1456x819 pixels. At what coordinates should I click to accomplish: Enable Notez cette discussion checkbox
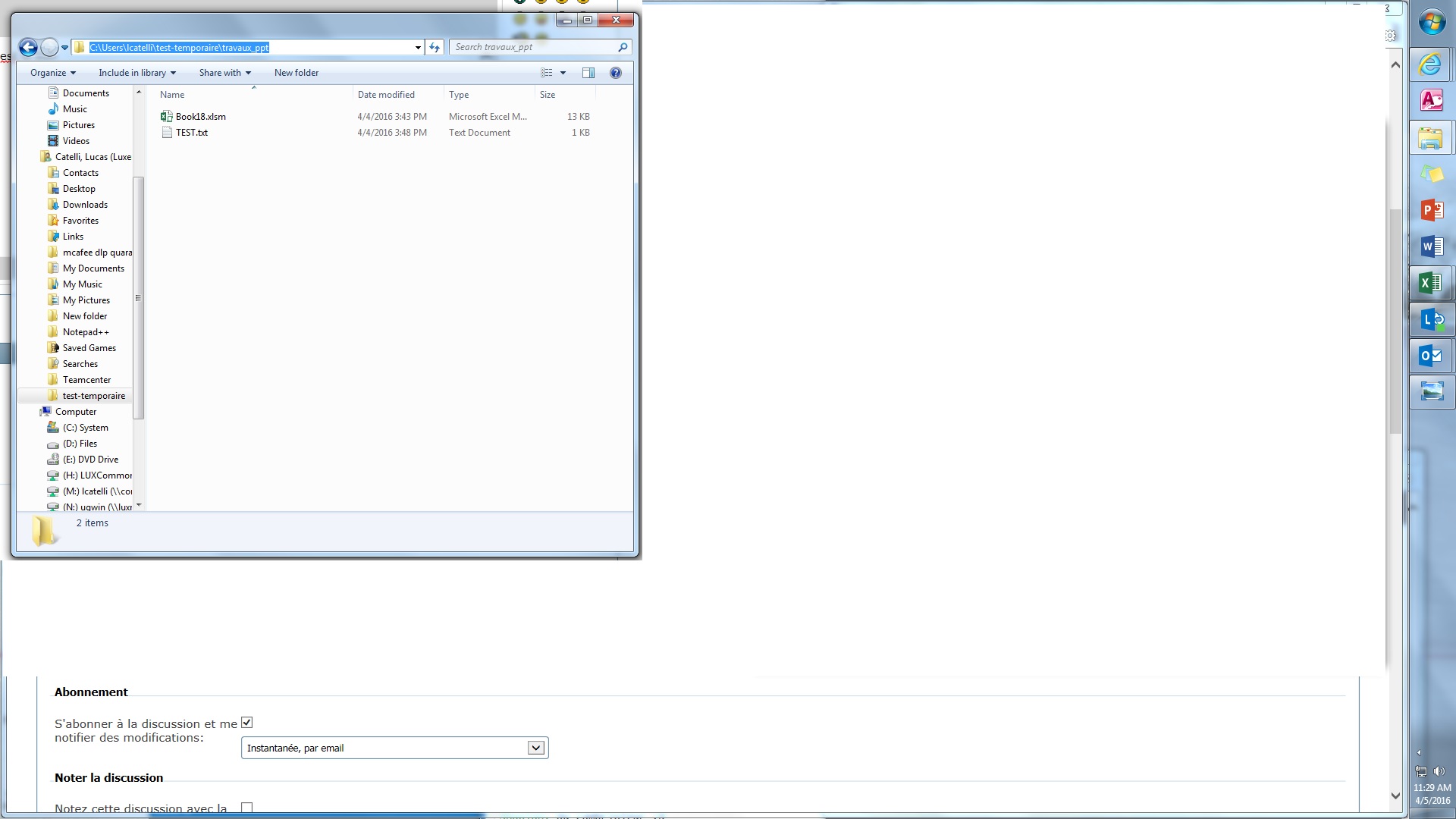[x=247, y=808]
